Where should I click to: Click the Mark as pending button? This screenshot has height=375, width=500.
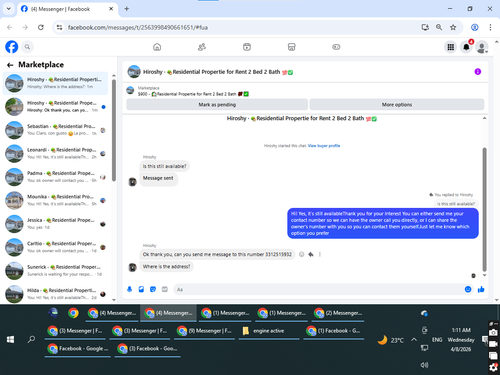[217, 105]
